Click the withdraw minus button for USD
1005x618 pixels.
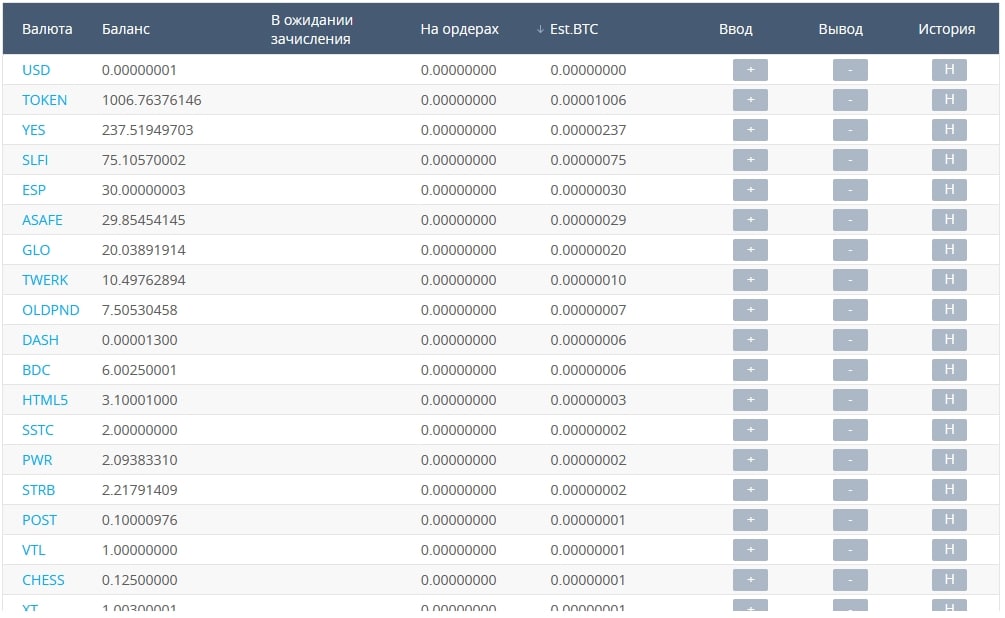point(850,70)
